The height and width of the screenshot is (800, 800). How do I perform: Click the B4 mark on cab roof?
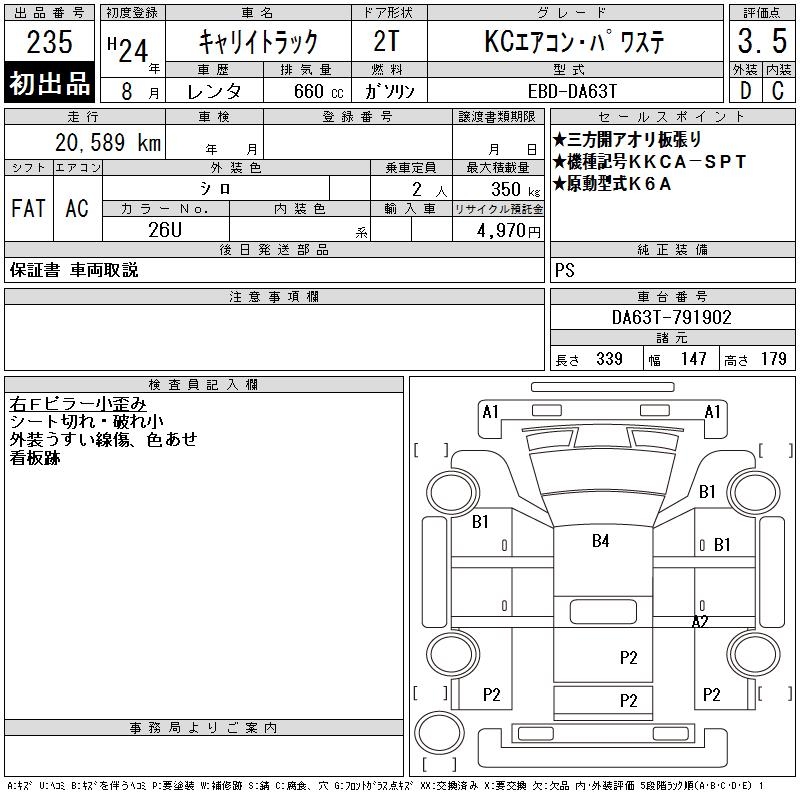601,541
